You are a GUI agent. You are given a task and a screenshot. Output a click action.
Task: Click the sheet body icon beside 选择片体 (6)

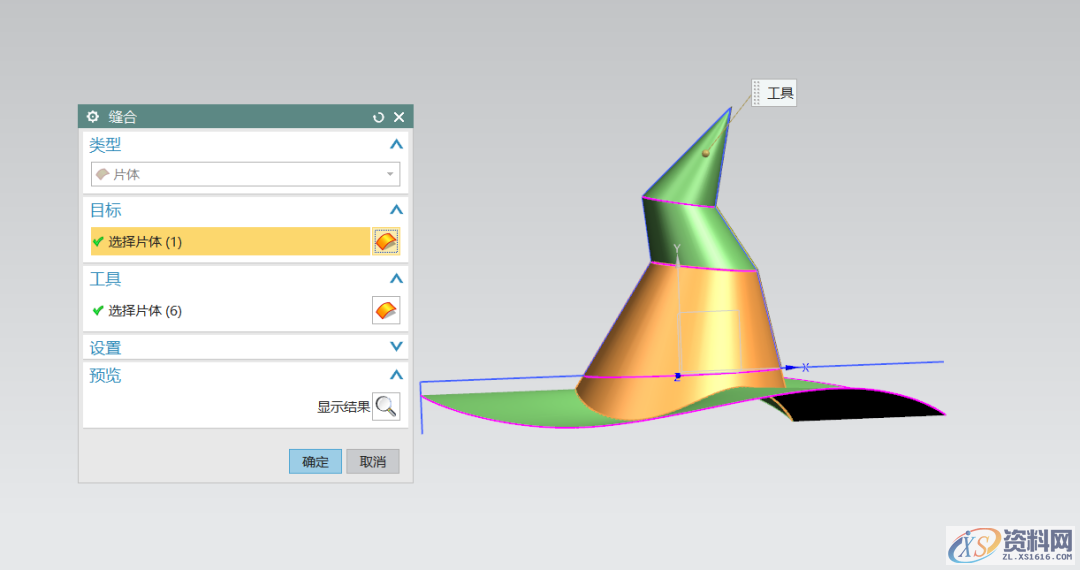click(x=386, y=310)
